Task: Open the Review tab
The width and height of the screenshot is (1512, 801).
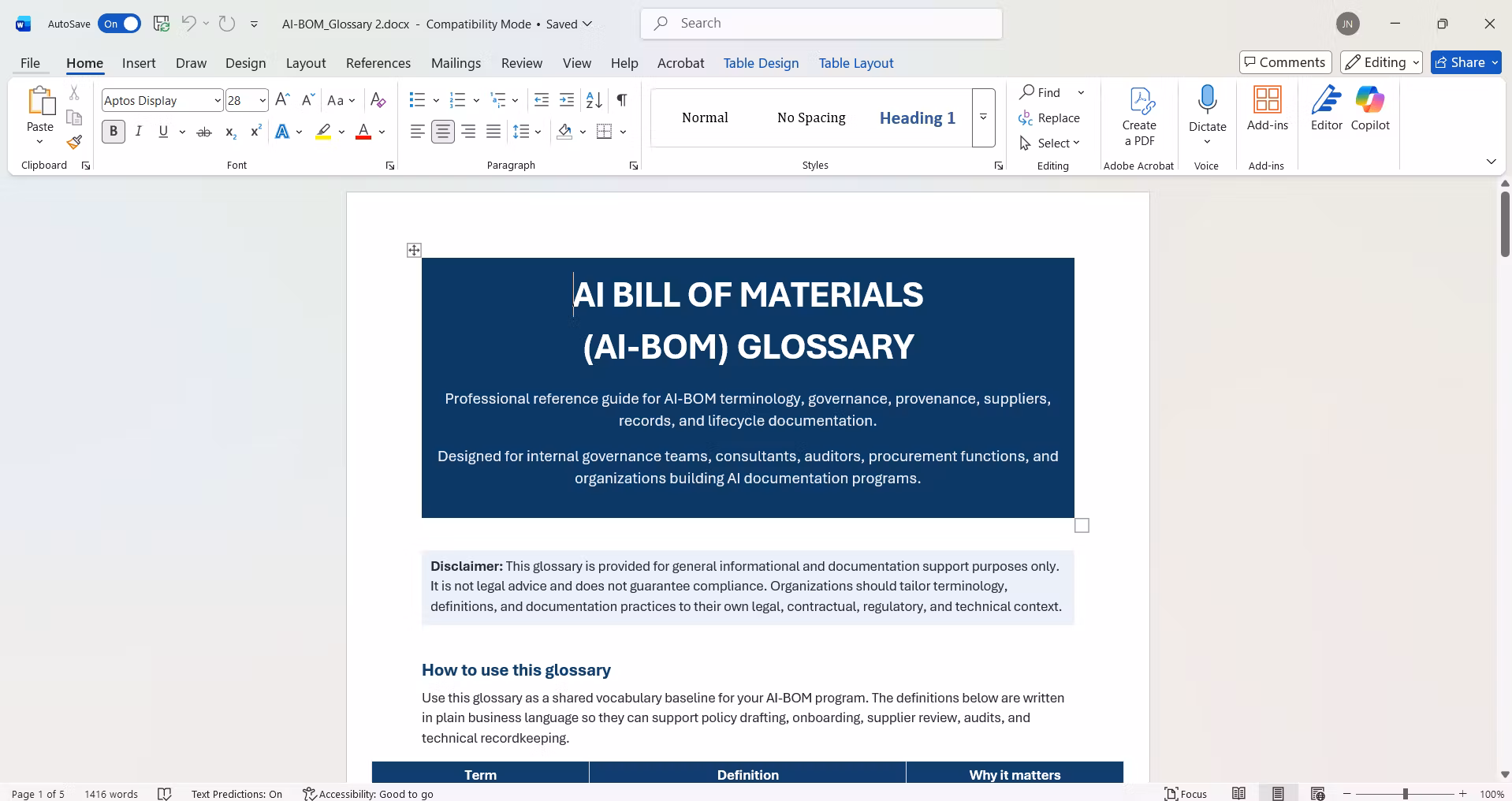Action: 522,63
